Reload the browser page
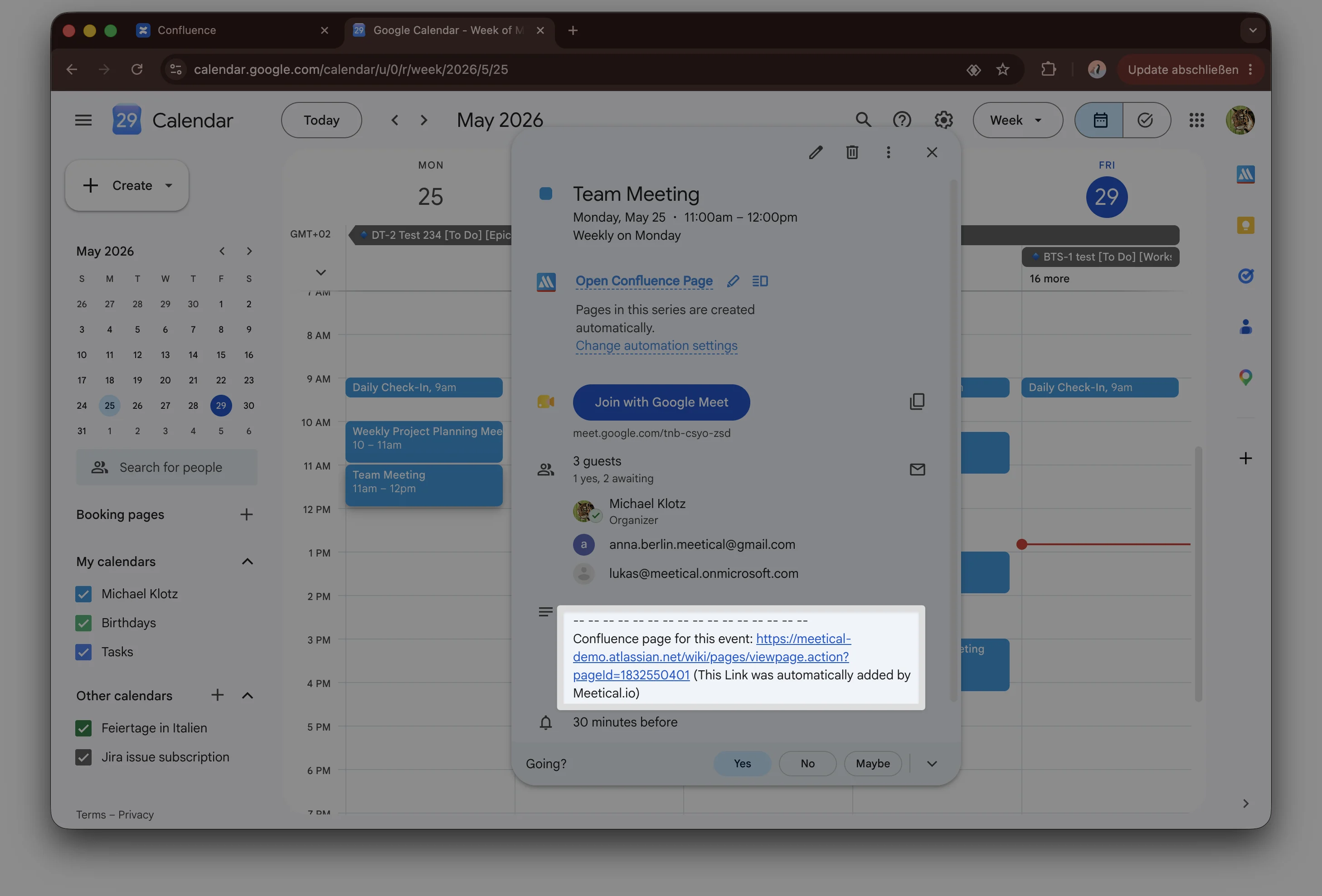This screenshot has height=896, width=1322. [x=136, y=69]
